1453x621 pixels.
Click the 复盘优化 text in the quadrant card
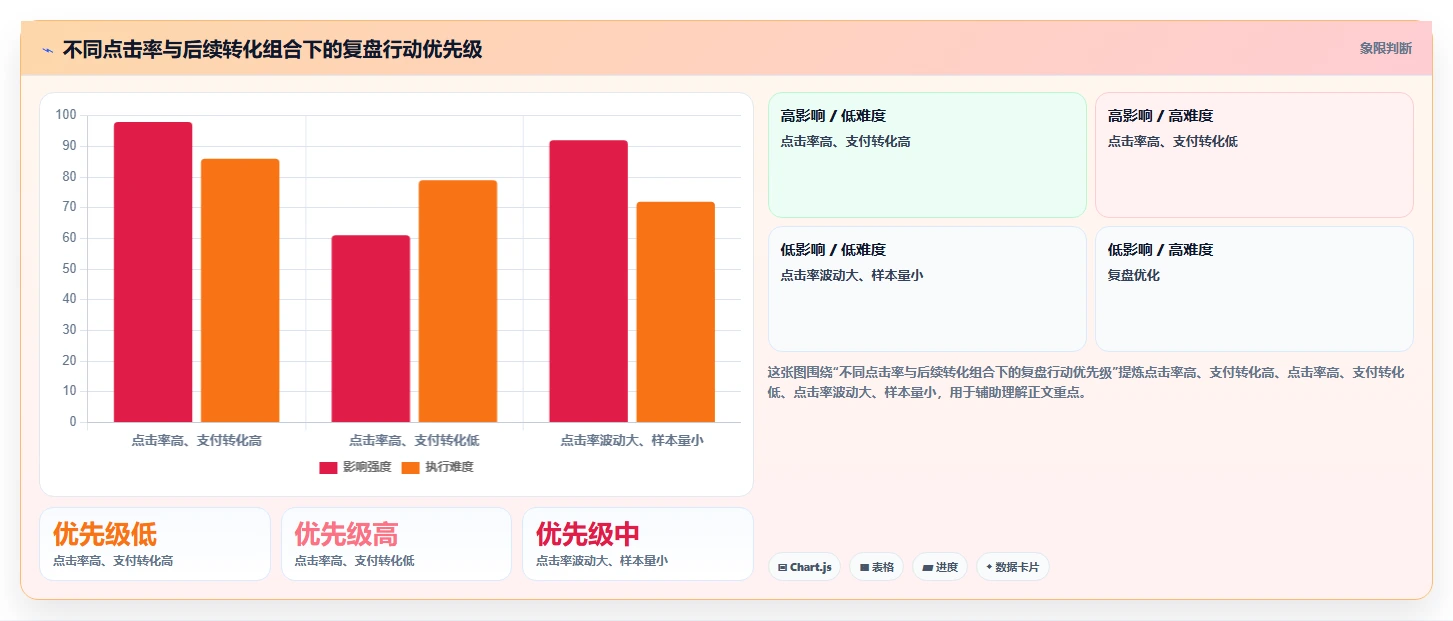[x=1134, y=275]
